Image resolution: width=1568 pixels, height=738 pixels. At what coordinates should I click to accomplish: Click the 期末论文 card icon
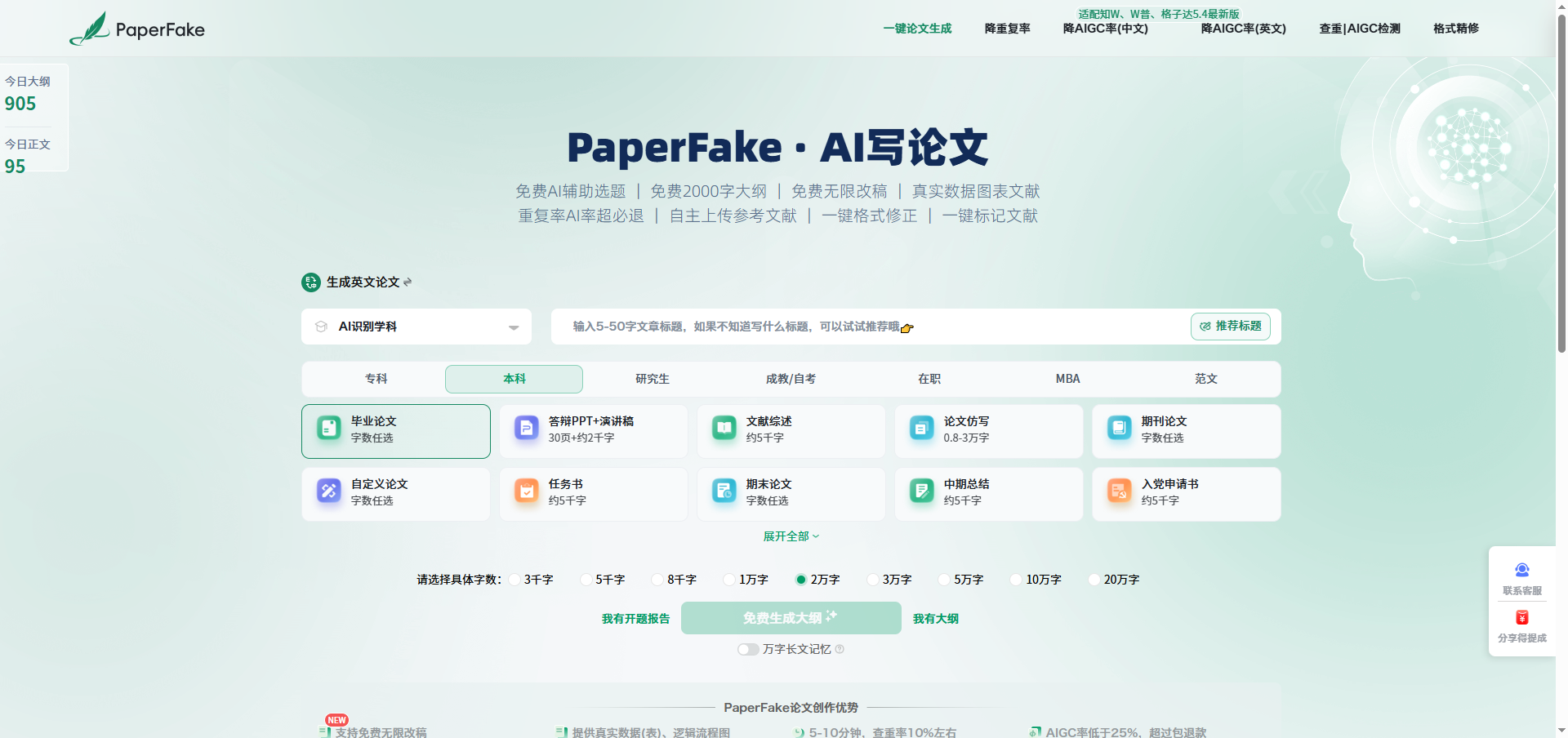724,491
